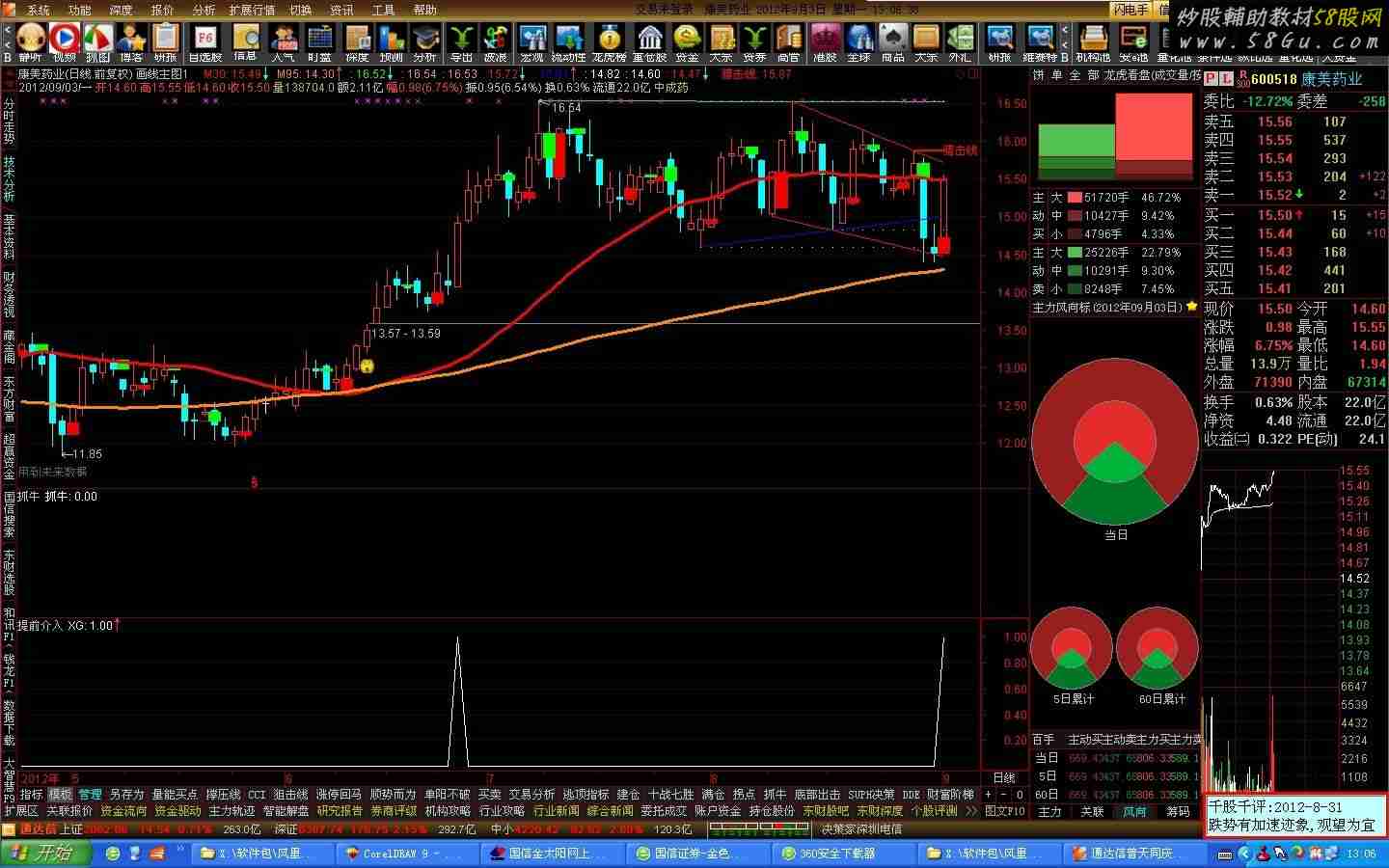Select the 涨停回马 indicator tab
Image resolution: width=1389 pixels, height=868 pixels.
coord(339,795)
